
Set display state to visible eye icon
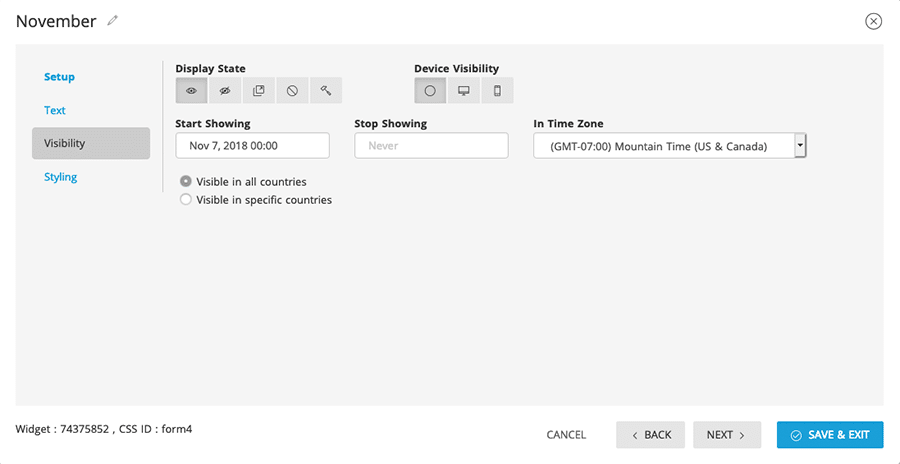click(x=192, y=91)
